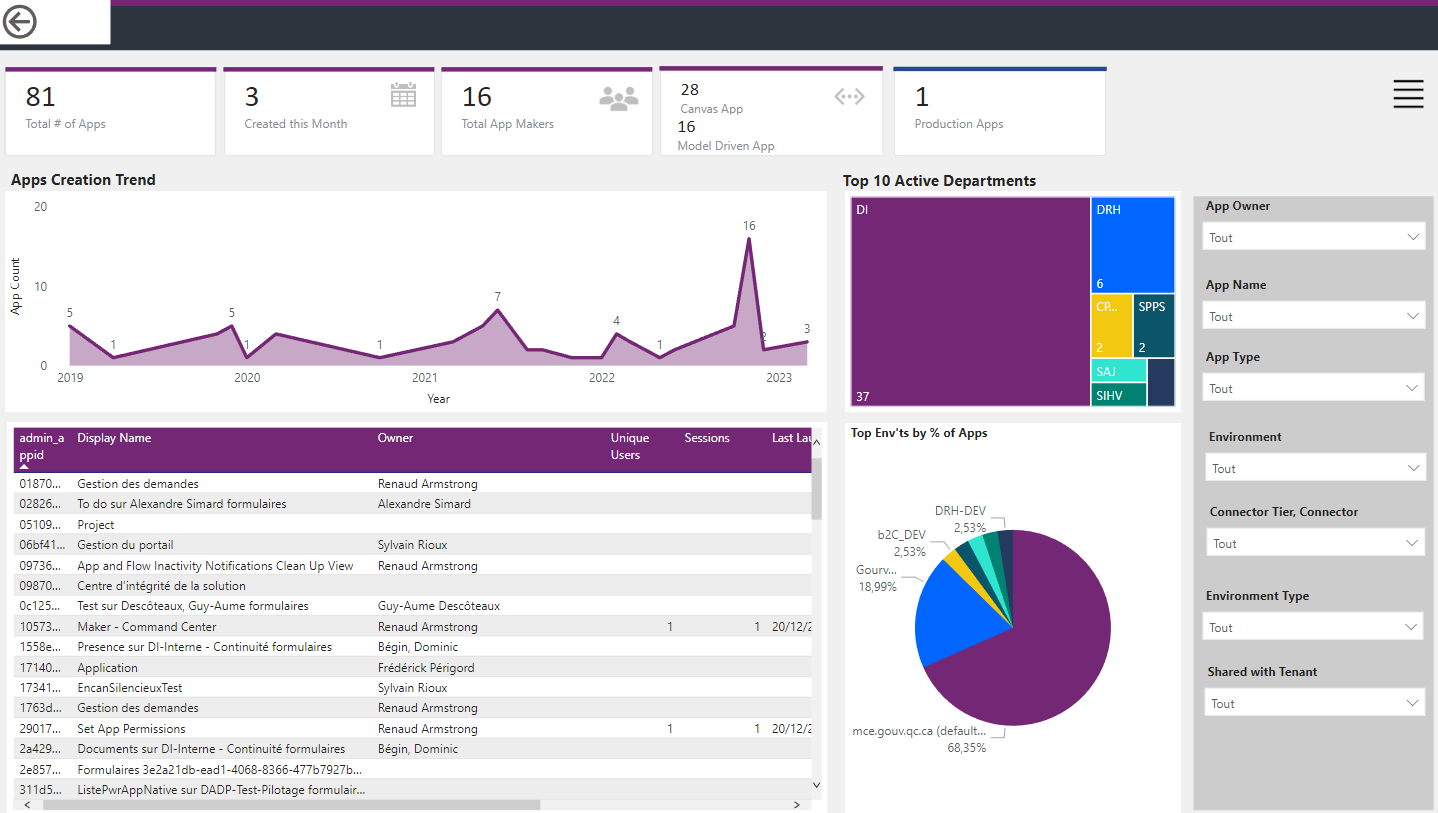Expand the Connector Tier, Connector dropdown
The height and width of the screenshot is (813, 1438).
click(x=1316, y=543)
